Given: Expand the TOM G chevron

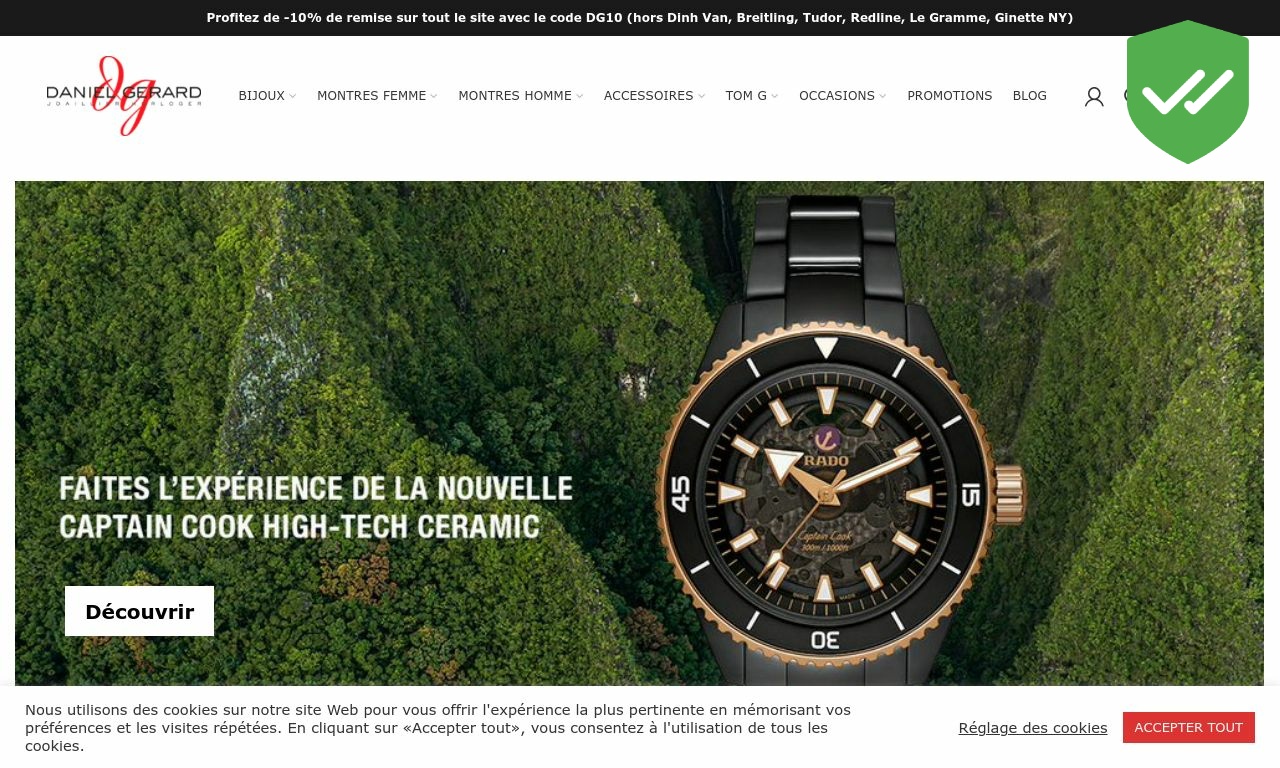Looking at the screenshot, I should tap(775, 97).
